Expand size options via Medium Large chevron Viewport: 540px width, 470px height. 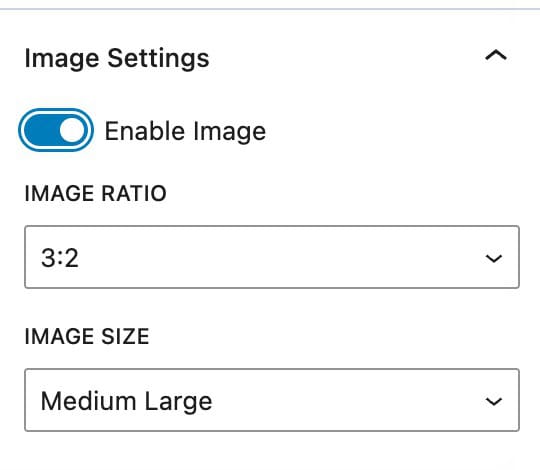[494, 401]
